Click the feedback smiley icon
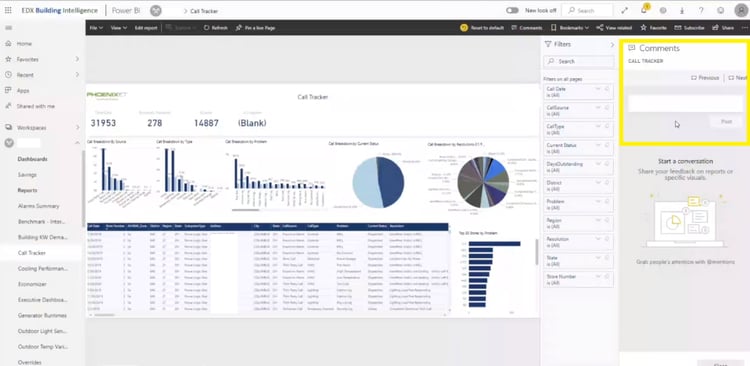This screenshot has height=366, width=750. click(720, 10)
